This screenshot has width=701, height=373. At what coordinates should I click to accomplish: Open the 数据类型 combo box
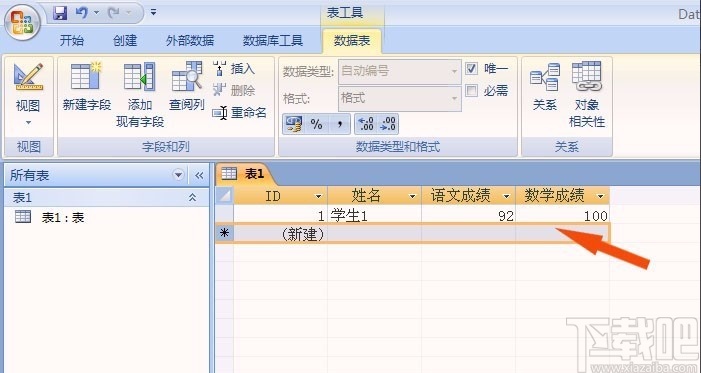[x=399, y=71]
